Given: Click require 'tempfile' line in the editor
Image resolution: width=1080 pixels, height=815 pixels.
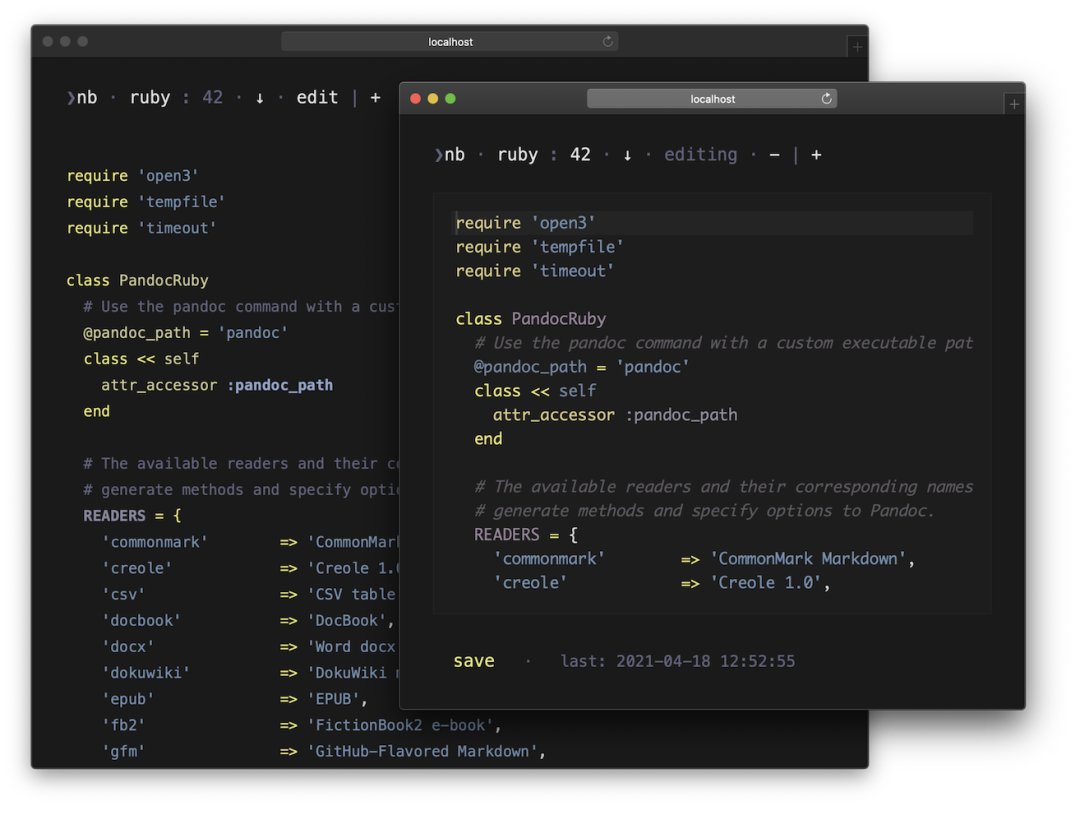Looking at the screenshot, I should pos(539,247).
